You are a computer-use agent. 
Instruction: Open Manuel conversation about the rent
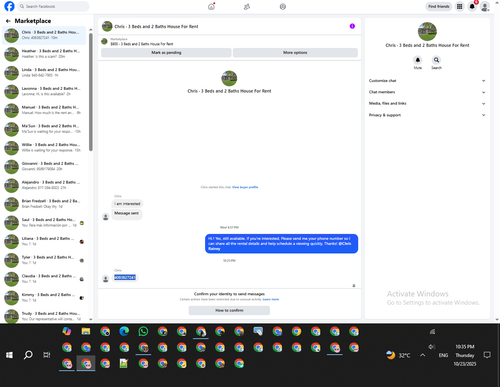44,110
